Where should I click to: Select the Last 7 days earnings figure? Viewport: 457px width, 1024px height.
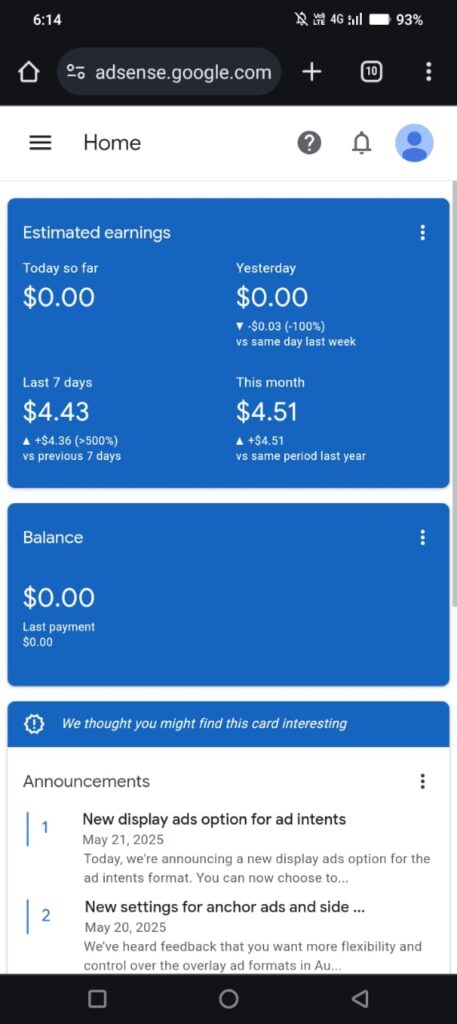tap(56, 412)
